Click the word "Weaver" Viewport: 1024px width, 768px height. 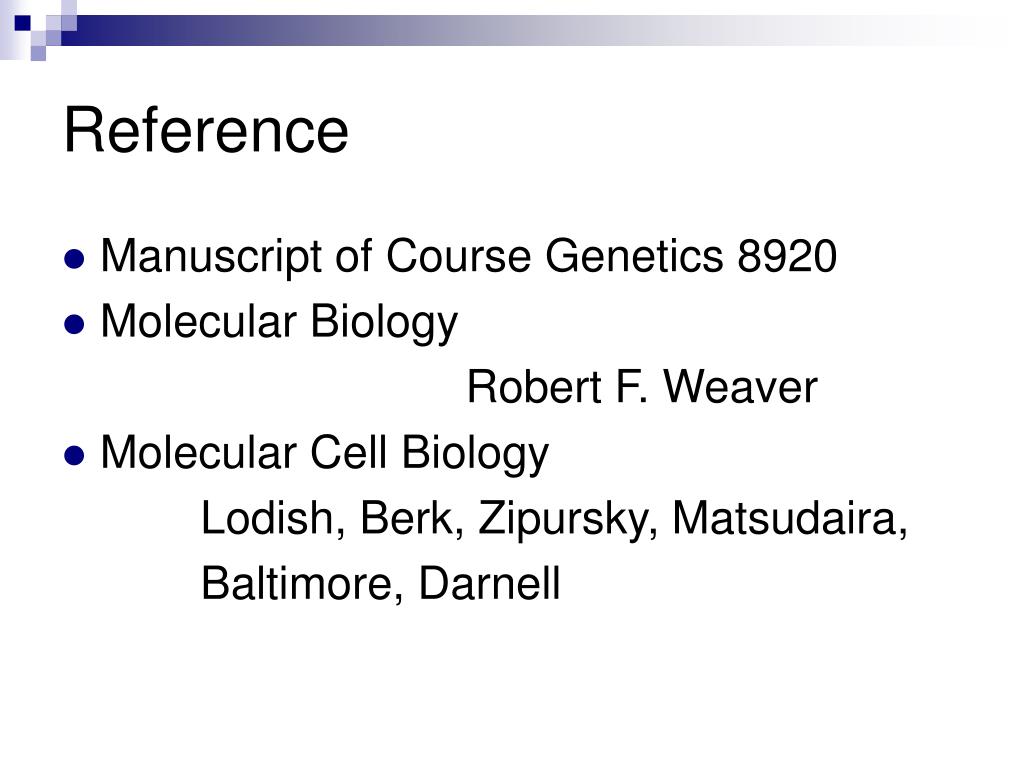(741, 387)
